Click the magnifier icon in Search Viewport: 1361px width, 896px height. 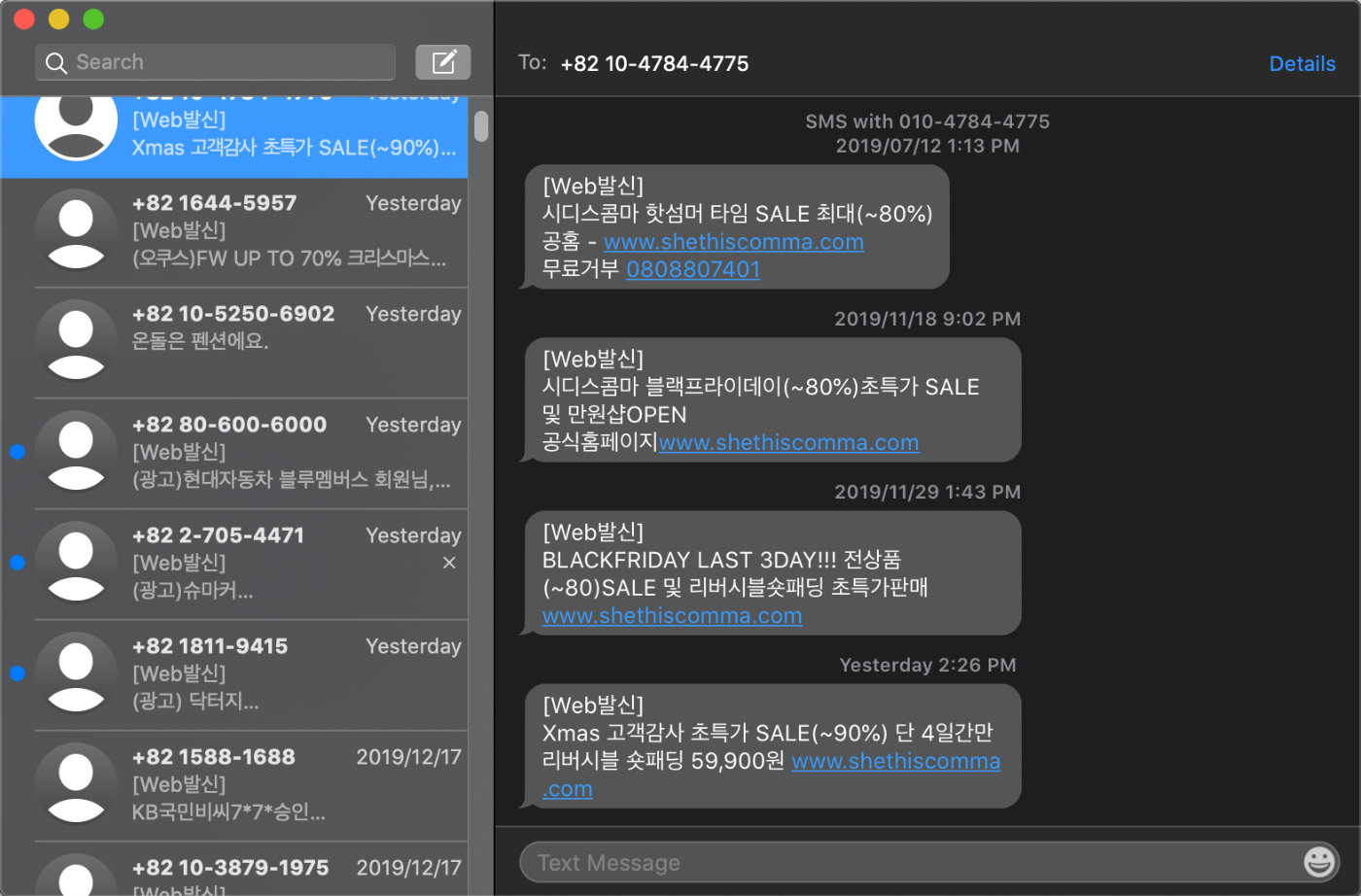coord(56,63)
